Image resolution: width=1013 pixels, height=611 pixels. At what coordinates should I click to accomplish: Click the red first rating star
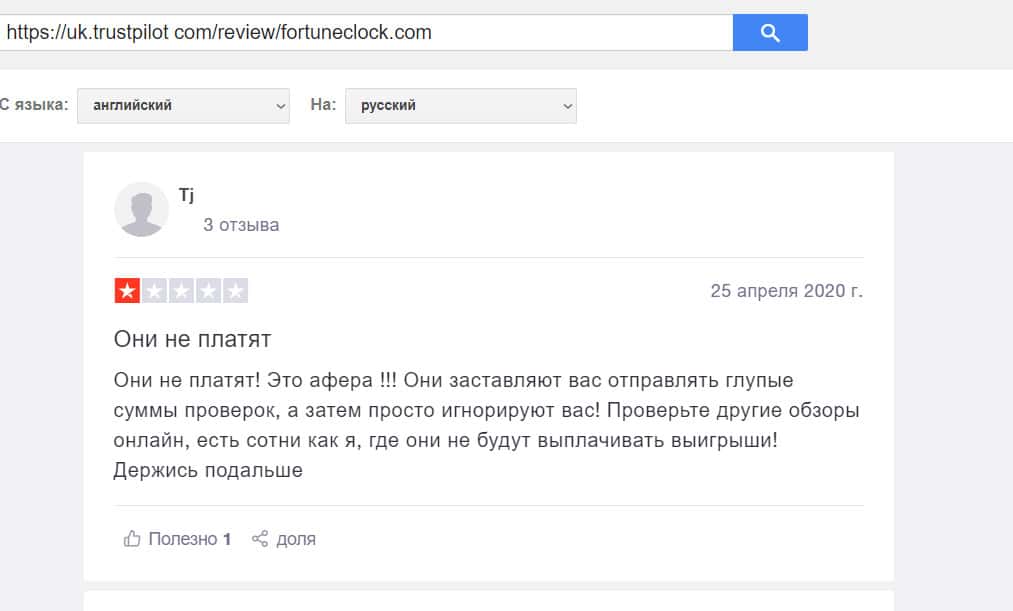(x=128, y=291)
